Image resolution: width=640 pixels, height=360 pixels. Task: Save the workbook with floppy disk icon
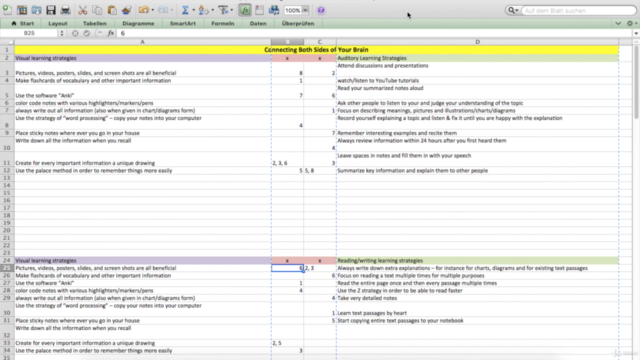click(51, 10)
